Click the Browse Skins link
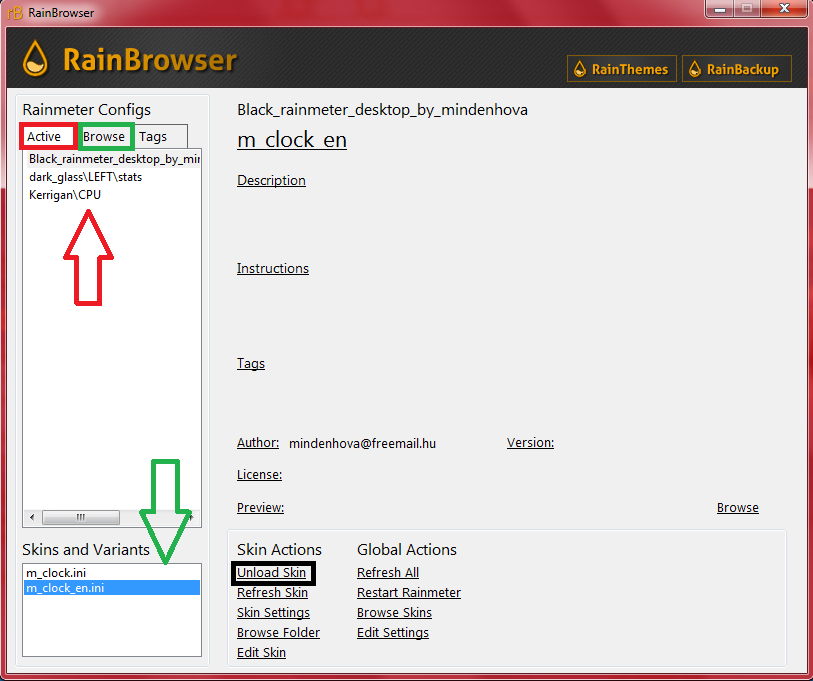This screenshot has width=813, height=681. [395, 613]
